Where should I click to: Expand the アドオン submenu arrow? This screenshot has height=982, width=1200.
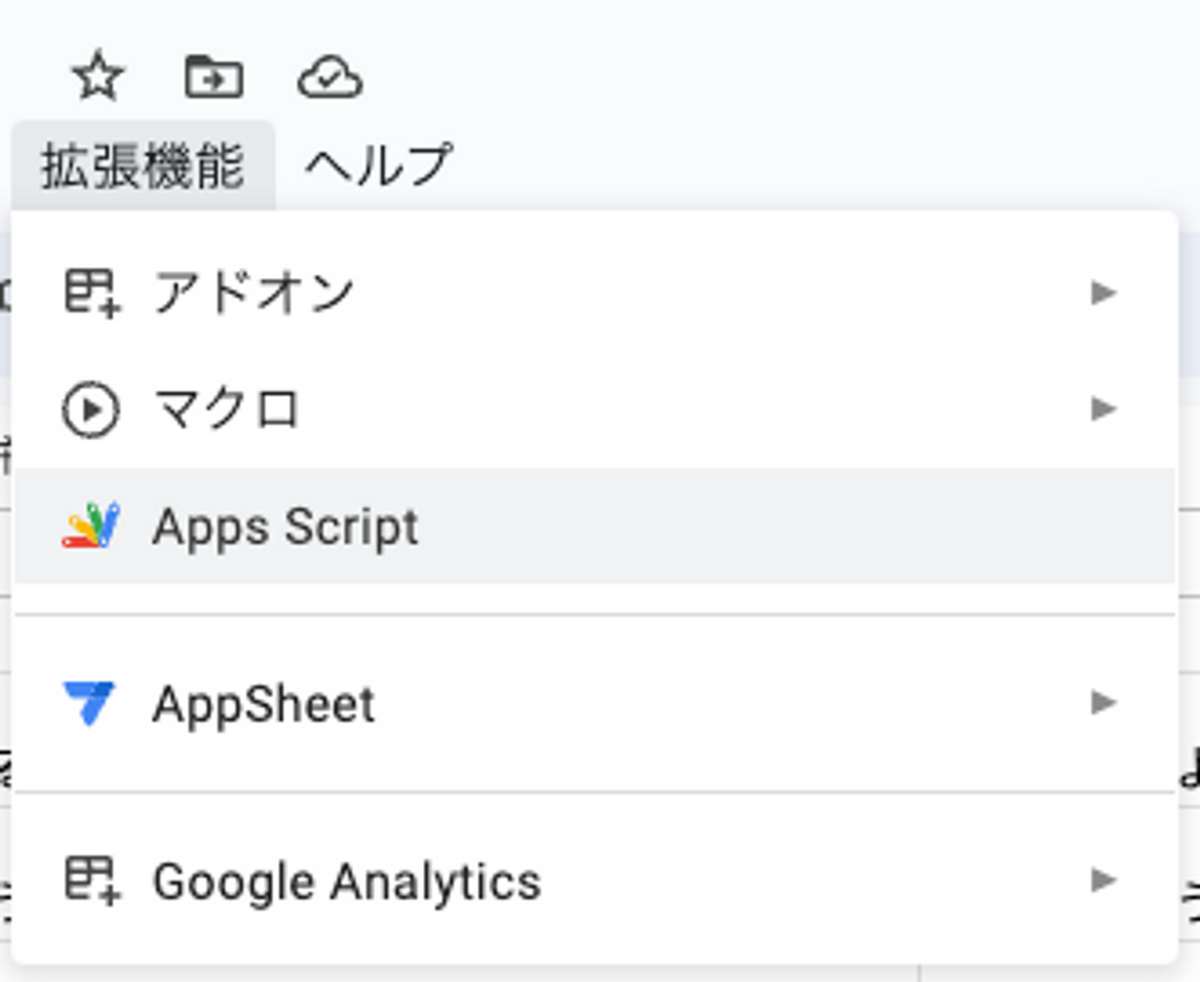[x=1104, y=293]
